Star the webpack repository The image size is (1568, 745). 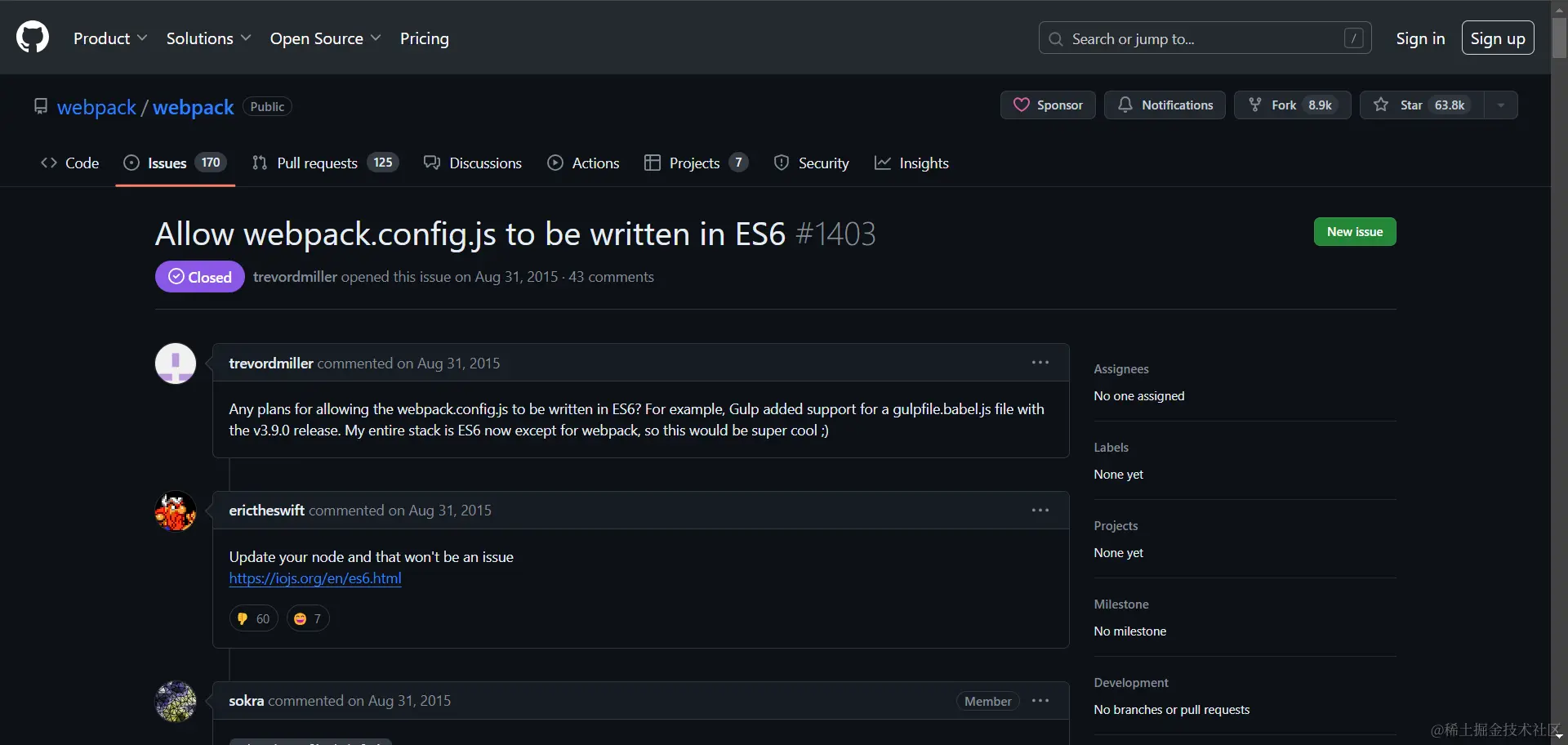click(x=1422, y=105)
